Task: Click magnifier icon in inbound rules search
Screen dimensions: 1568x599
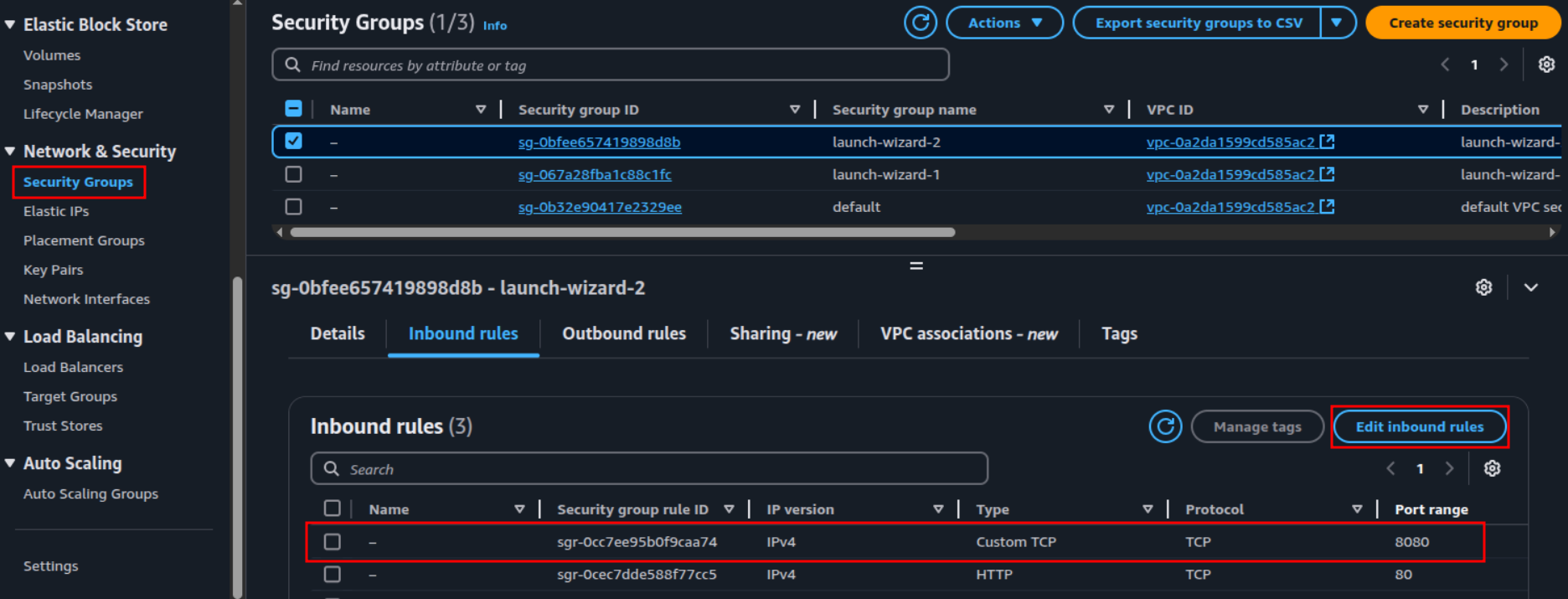Action: (332, 468)
